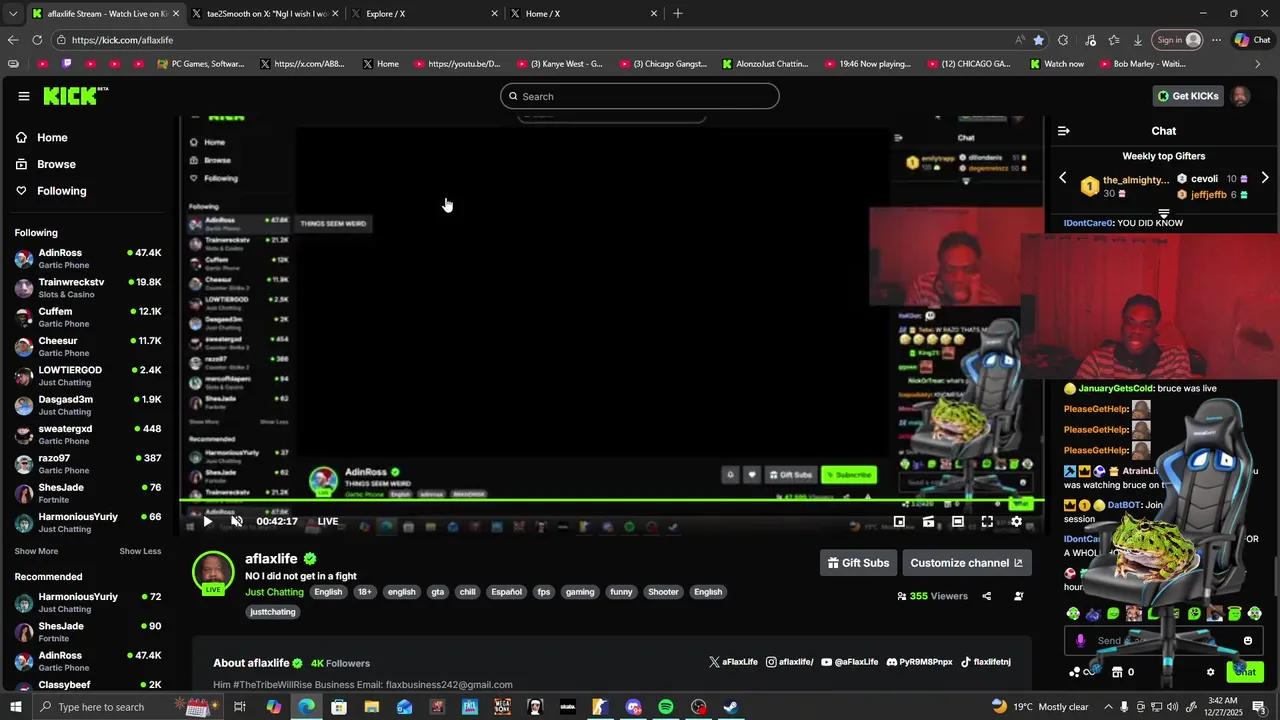Open Kanye West bookmark

[x=560, y=64]
